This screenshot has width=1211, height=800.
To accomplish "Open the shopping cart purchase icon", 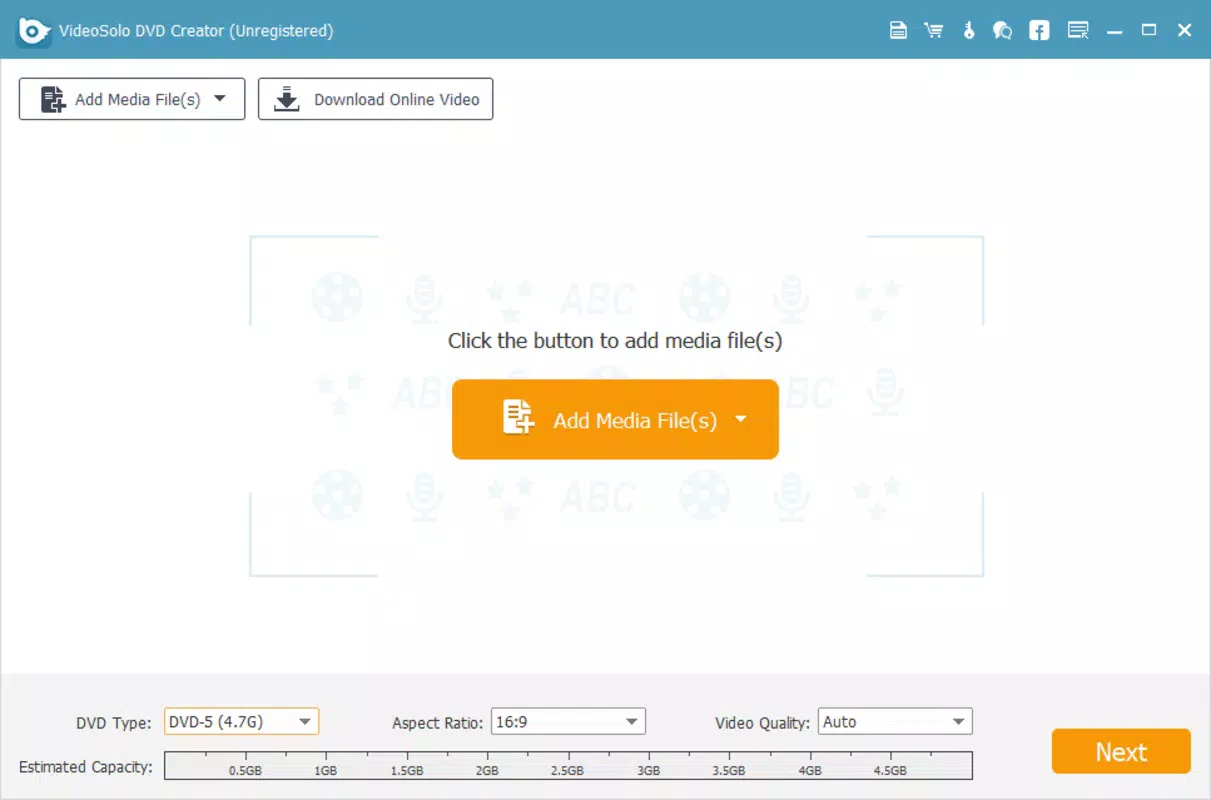I will pos(934,31).
